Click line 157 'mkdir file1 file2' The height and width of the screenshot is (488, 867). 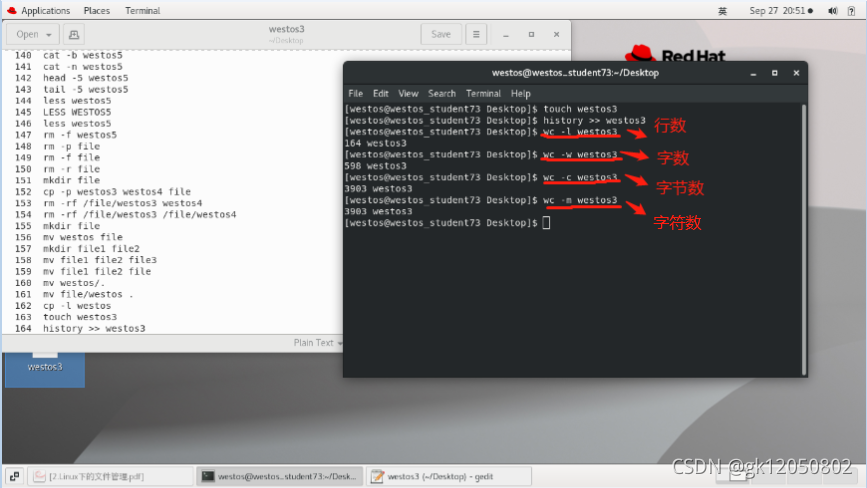click(91, 249)
